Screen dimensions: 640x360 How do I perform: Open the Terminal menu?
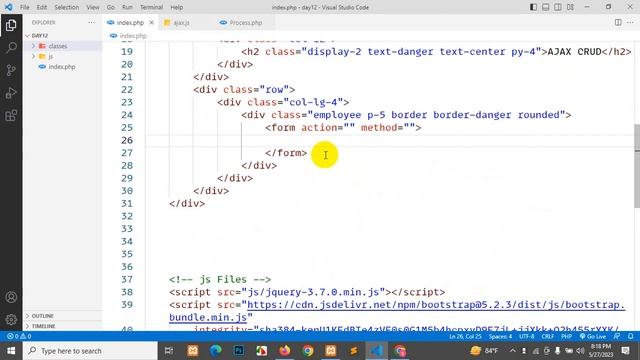click(x=151, y=7)
